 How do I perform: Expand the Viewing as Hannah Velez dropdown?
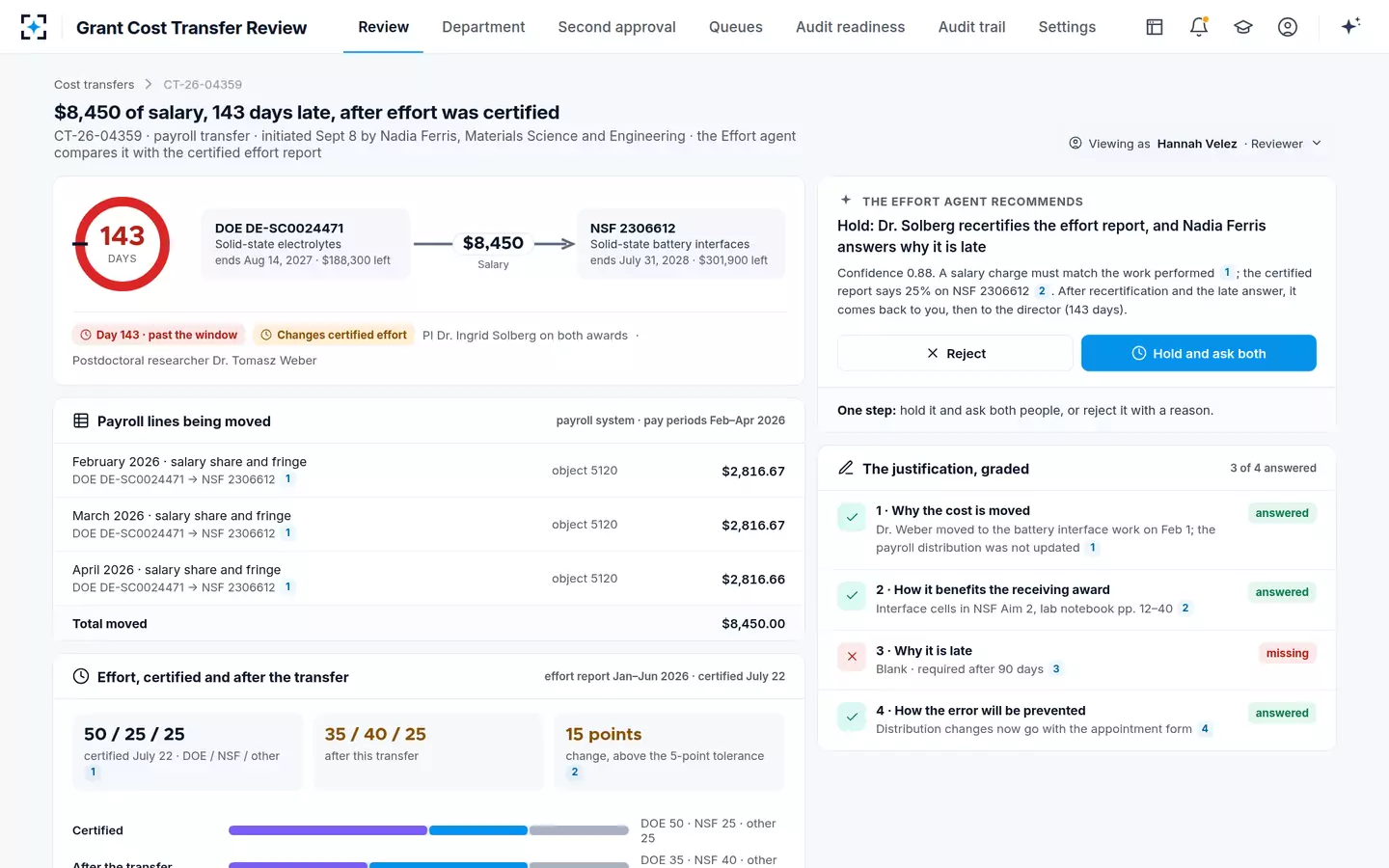1196,143
